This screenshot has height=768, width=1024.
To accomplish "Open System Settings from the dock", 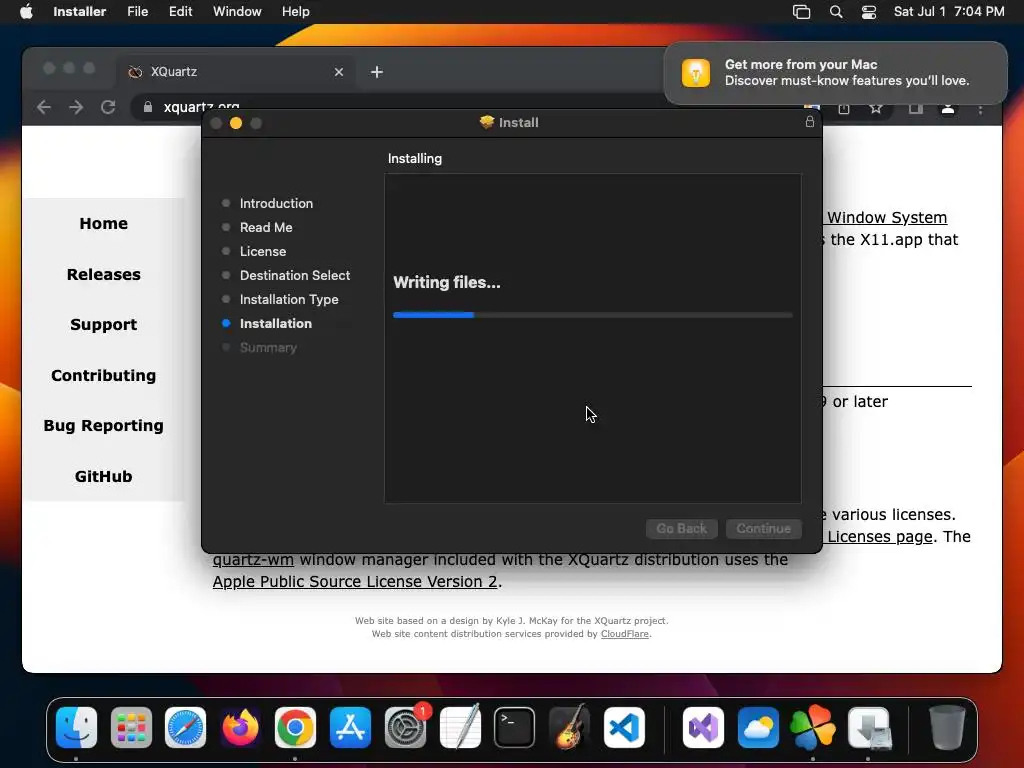I will pos(405,728).
